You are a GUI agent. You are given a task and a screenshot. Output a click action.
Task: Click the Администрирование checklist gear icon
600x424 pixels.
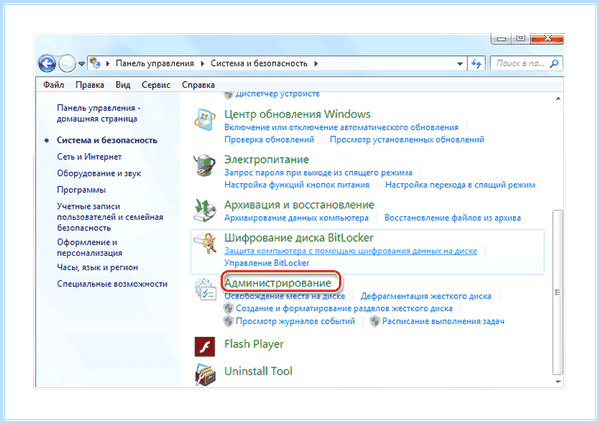pyautogui.click(x=205, y=289)
